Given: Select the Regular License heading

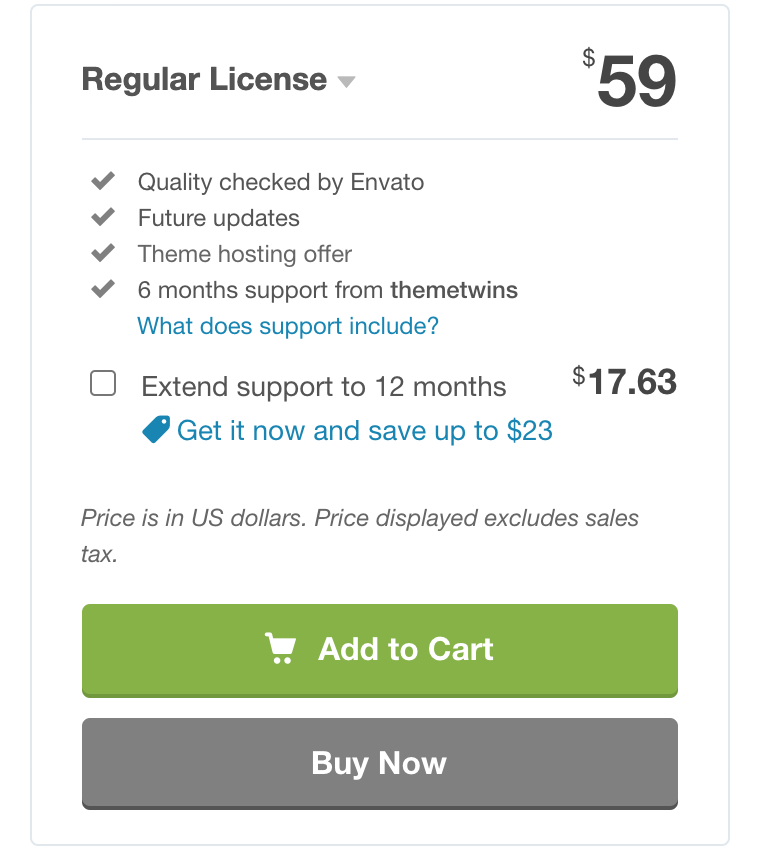Looking at the screenshot, I should [x=203, y=79].
